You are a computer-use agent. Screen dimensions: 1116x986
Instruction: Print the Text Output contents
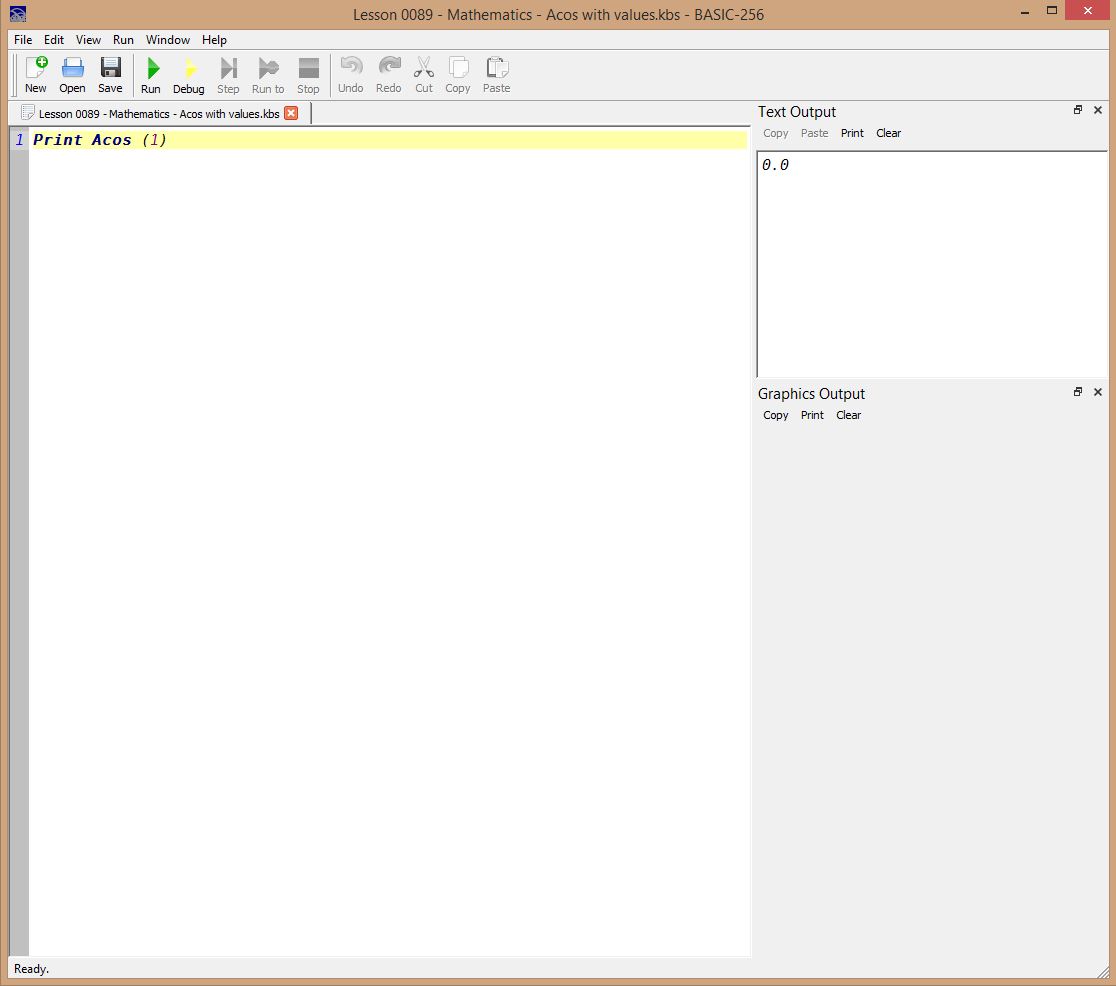852,133
